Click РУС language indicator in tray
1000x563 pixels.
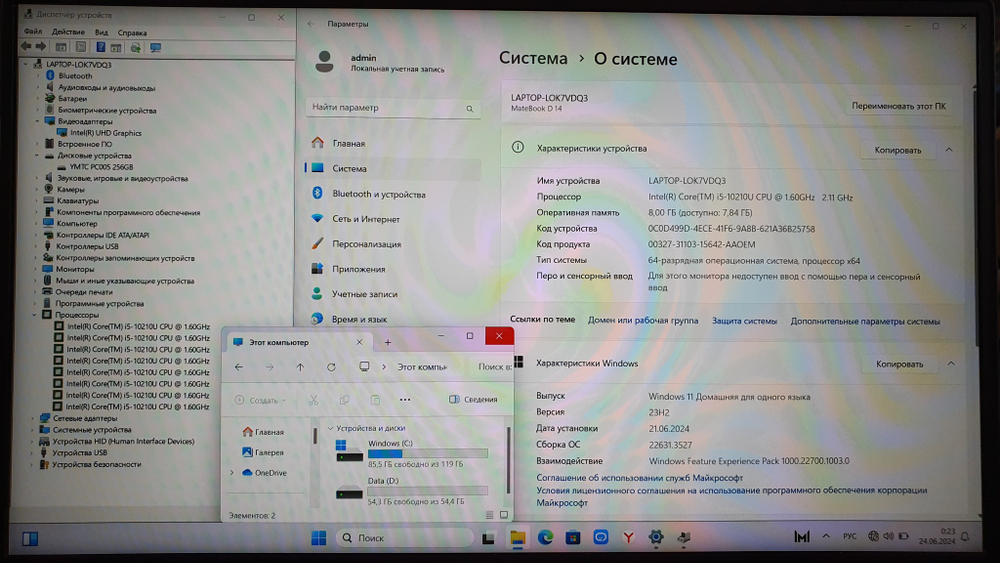click(849, 536)
